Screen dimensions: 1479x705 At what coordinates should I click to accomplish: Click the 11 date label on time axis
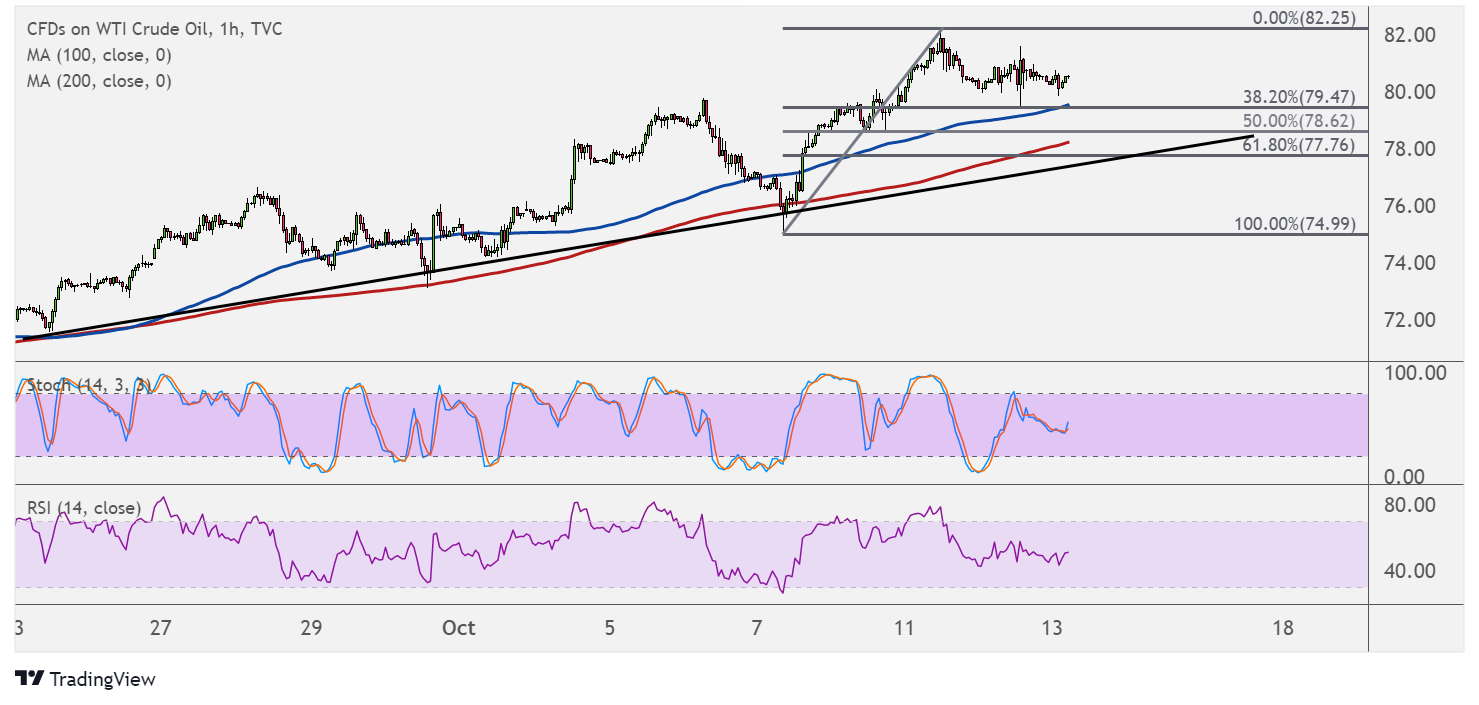[904, 629]
